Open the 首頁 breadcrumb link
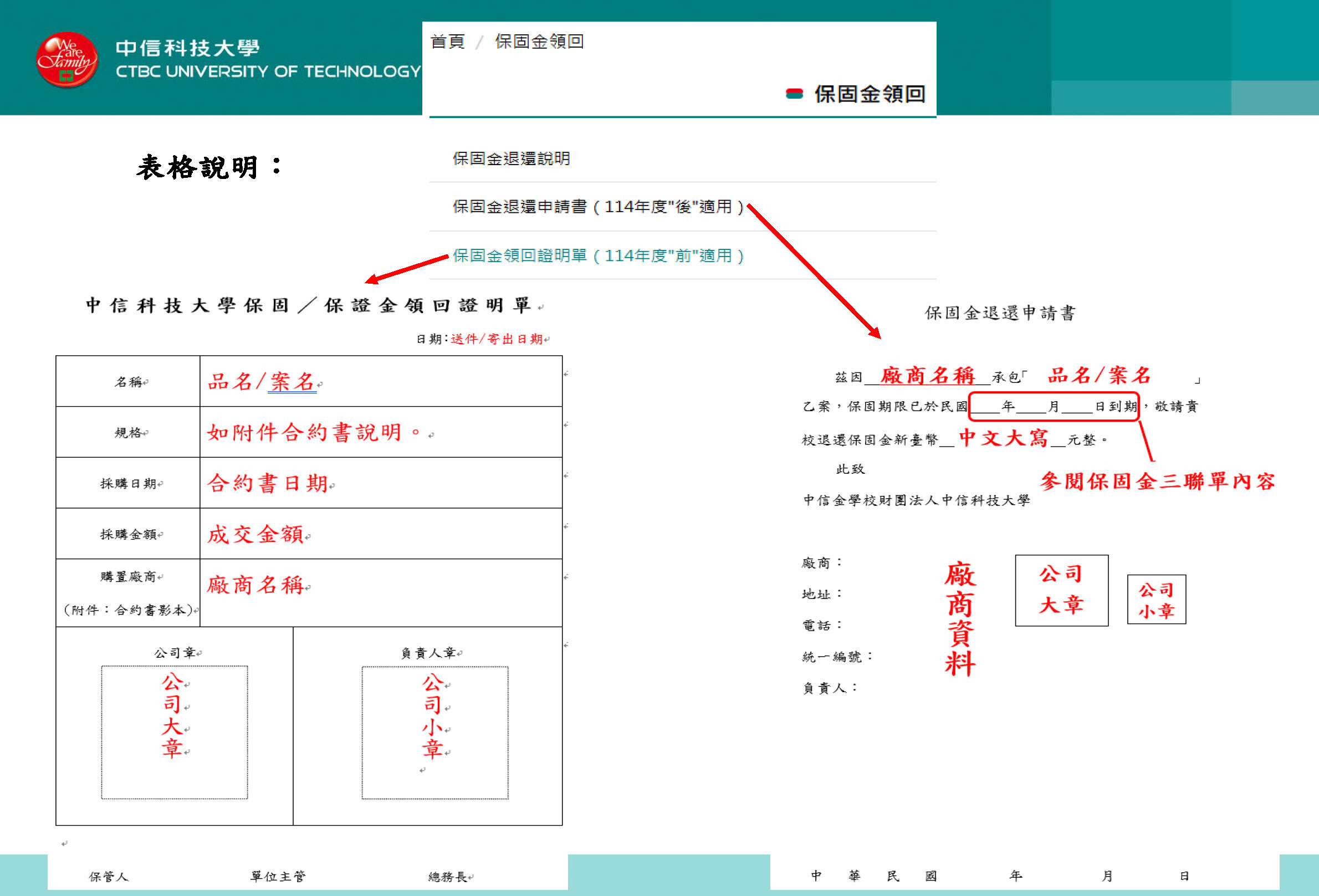The width and height of the screenshot is (1319, 896). pyautogui.click(x=448, y=42)
